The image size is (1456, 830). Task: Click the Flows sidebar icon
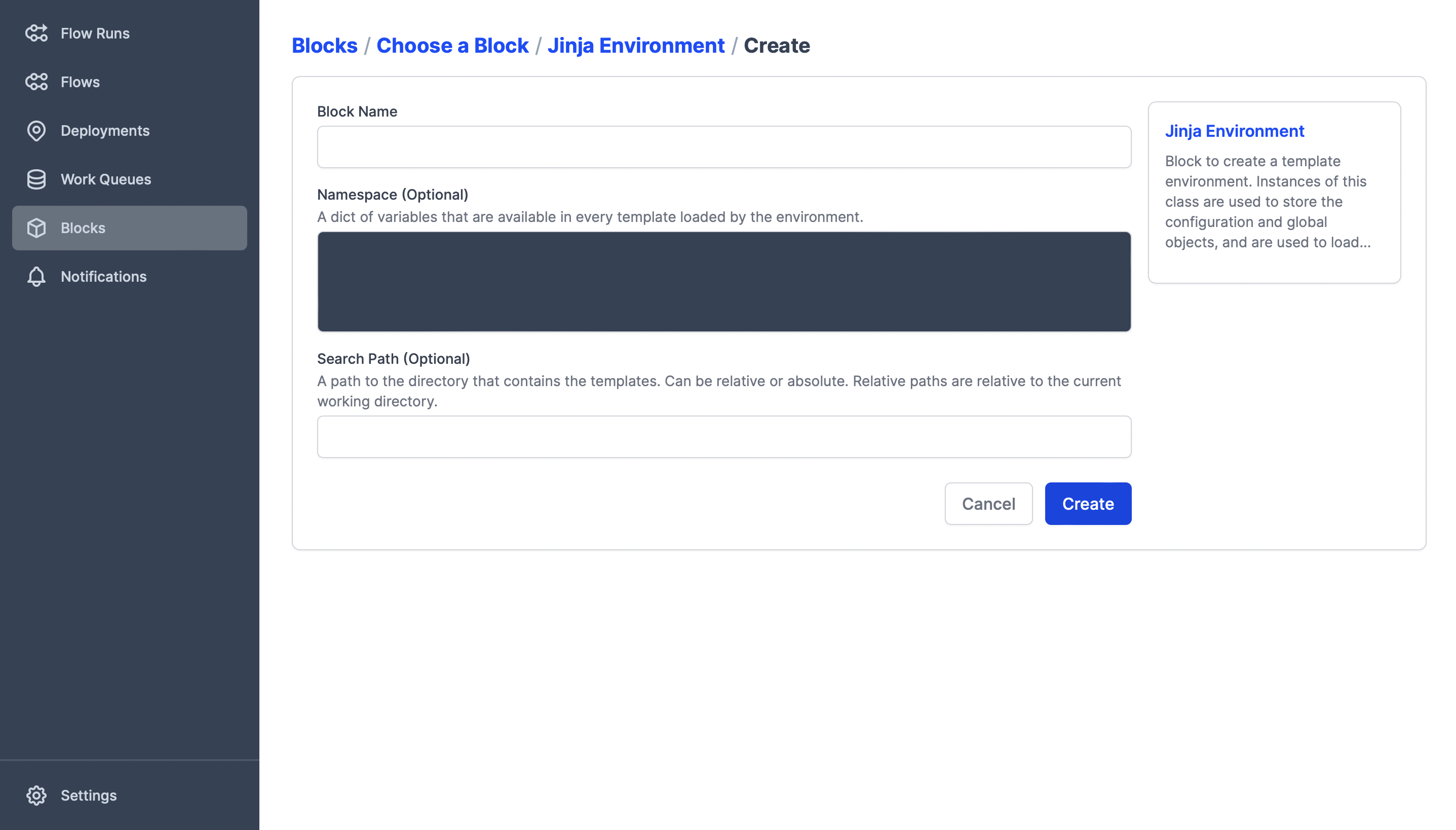point(36,82)
